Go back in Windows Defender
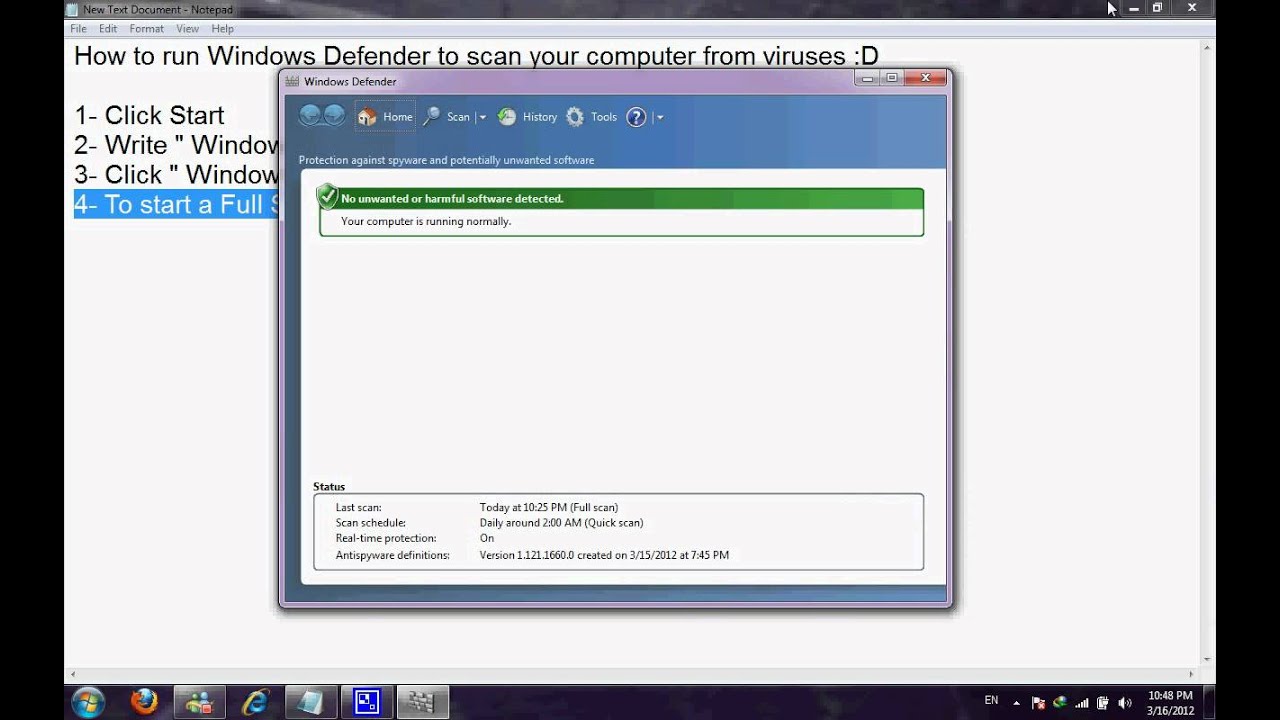The image size is (1280, 720). 310,116
